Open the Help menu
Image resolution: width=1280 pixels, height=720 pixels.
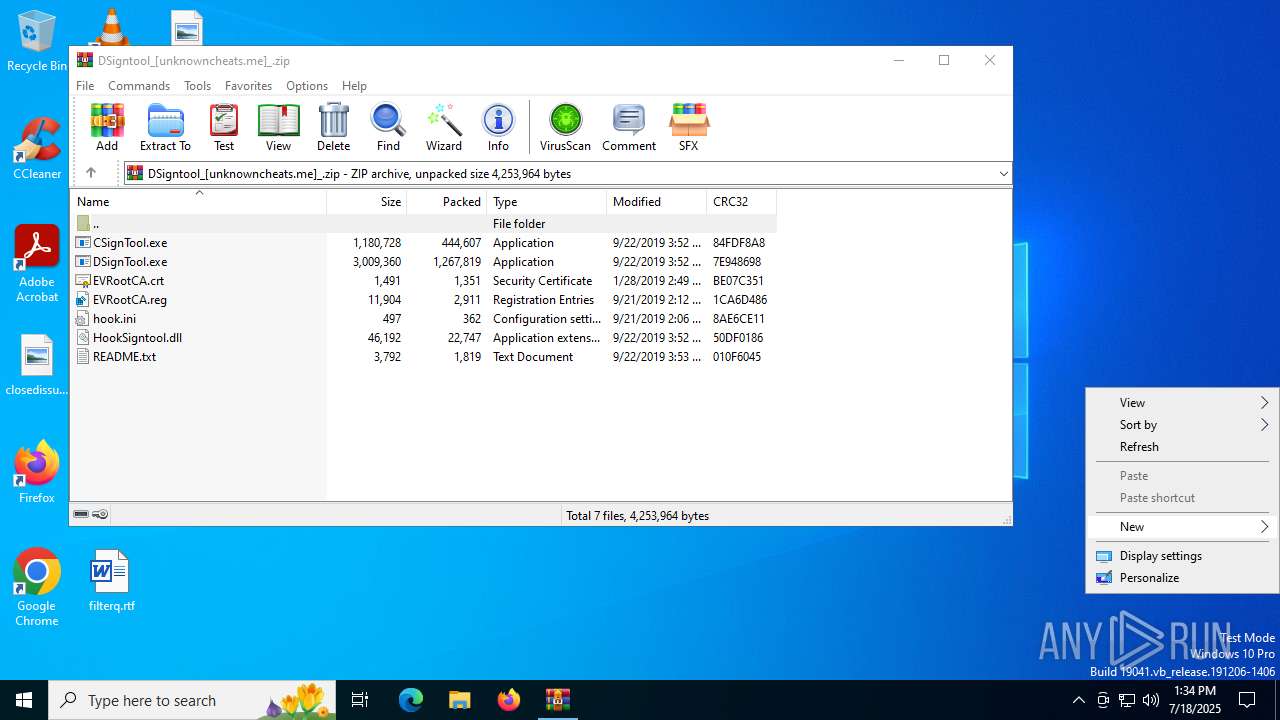[354, 86]
